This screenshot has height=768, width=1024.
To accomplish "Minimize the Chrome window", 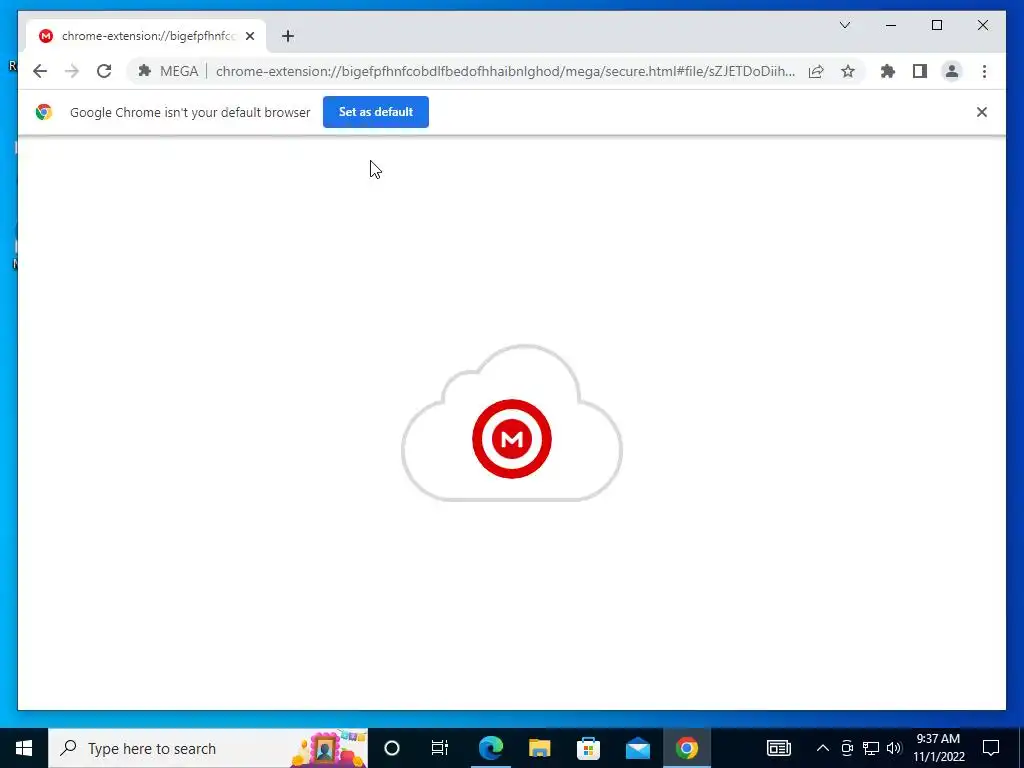I will point(891,25).
